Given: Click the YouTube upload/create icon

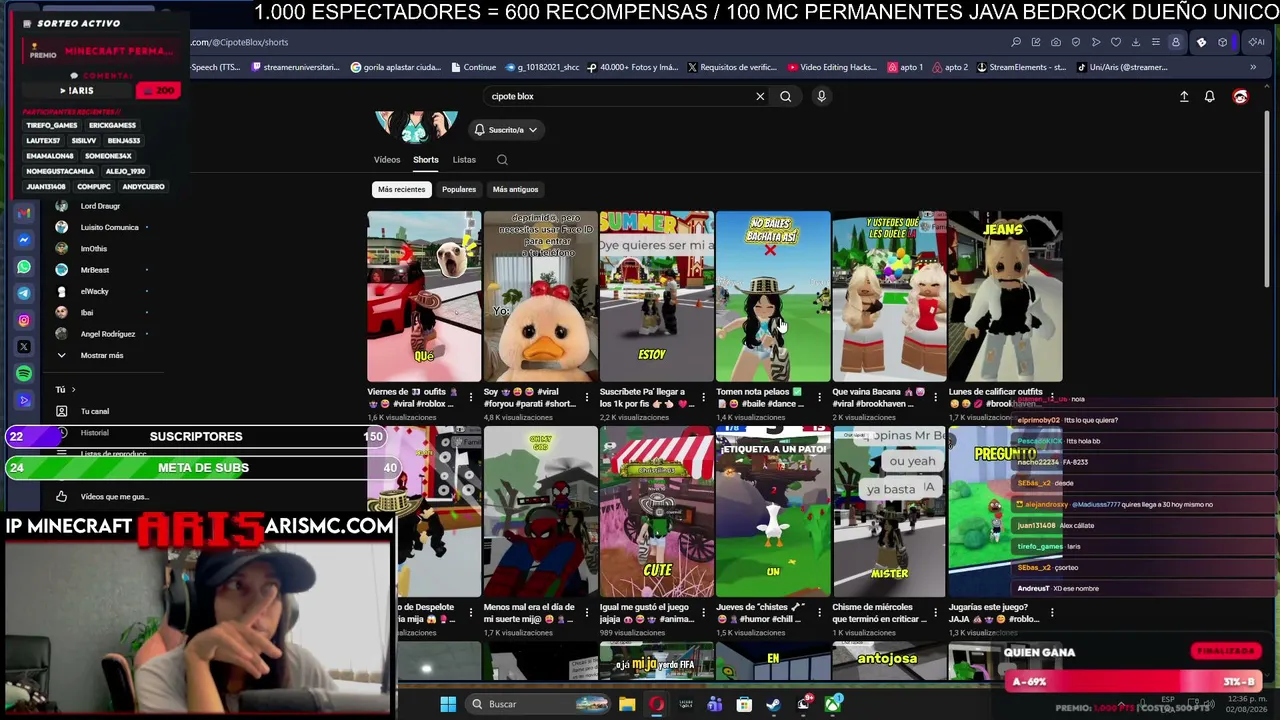Looking at the screenshot, I should point(1184,96).
